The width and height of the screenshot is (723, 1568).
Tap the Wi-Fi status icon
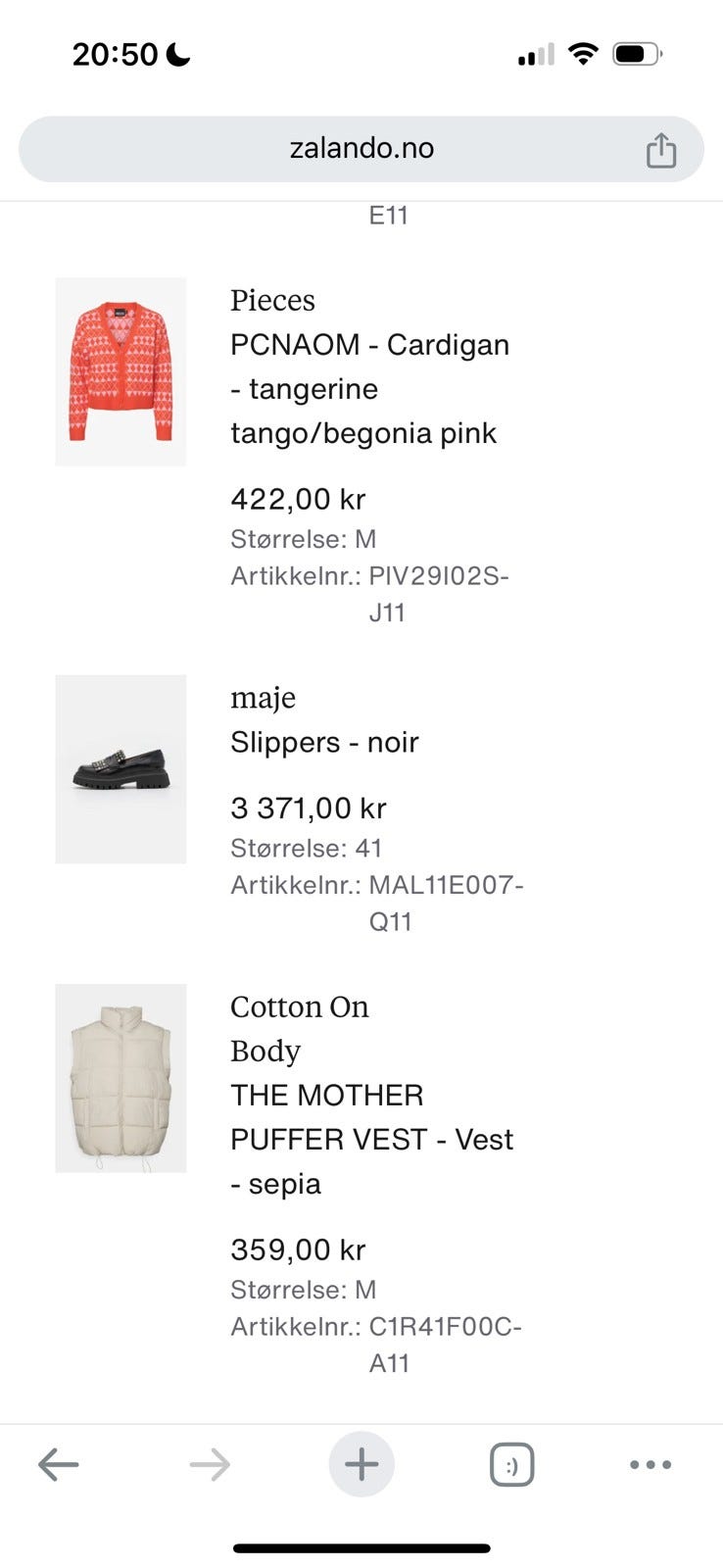click(x=583, y=54)
